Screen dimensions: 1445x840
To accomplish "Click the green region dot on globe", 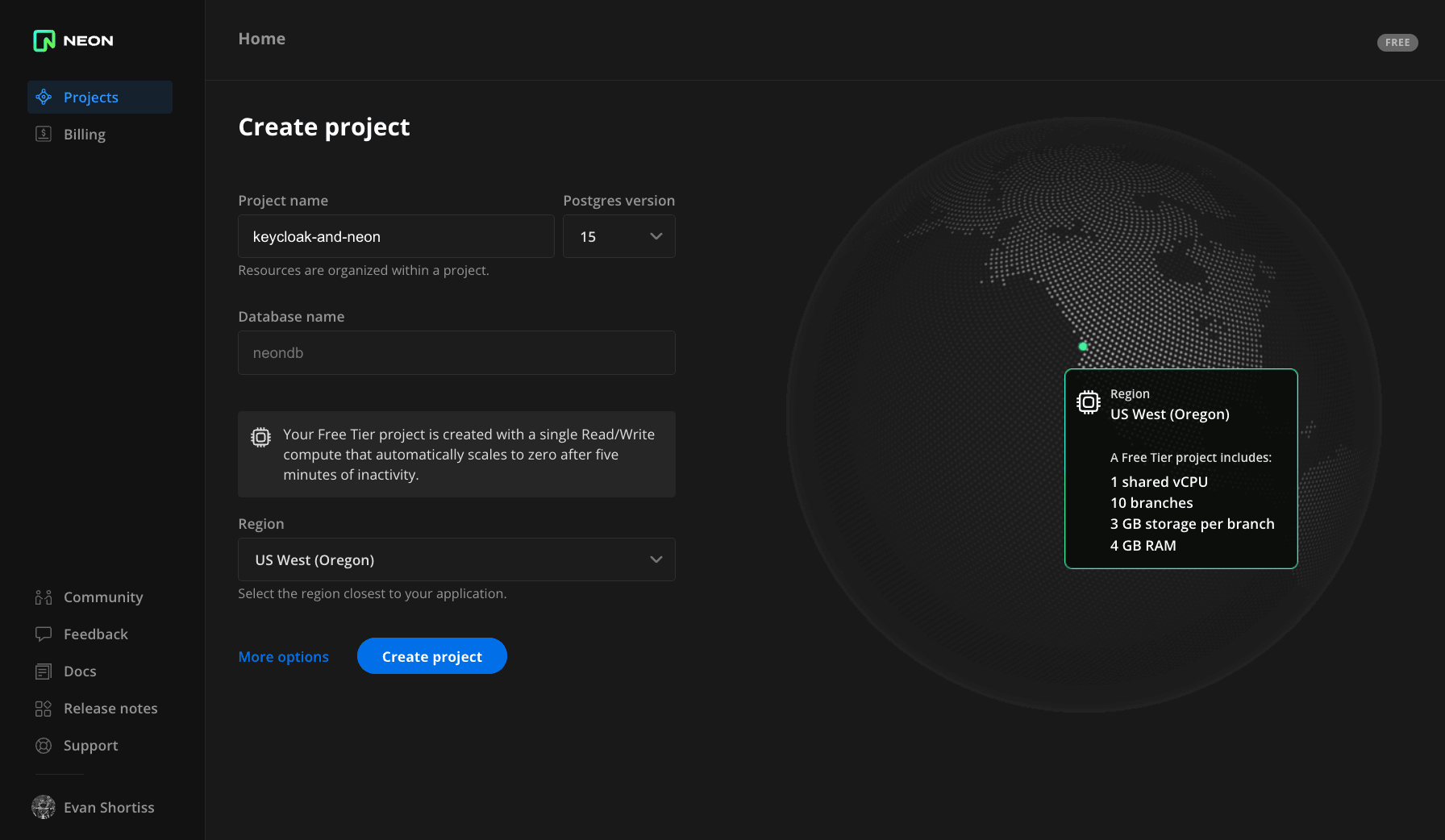I will (1083, 347).
